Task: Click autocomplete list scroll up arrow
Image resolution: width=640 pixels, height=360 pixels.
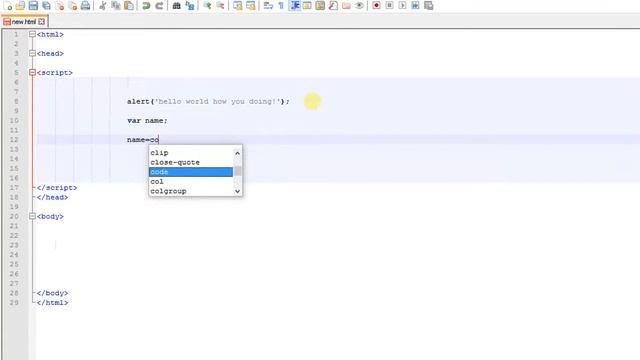Action: [238, 153]
